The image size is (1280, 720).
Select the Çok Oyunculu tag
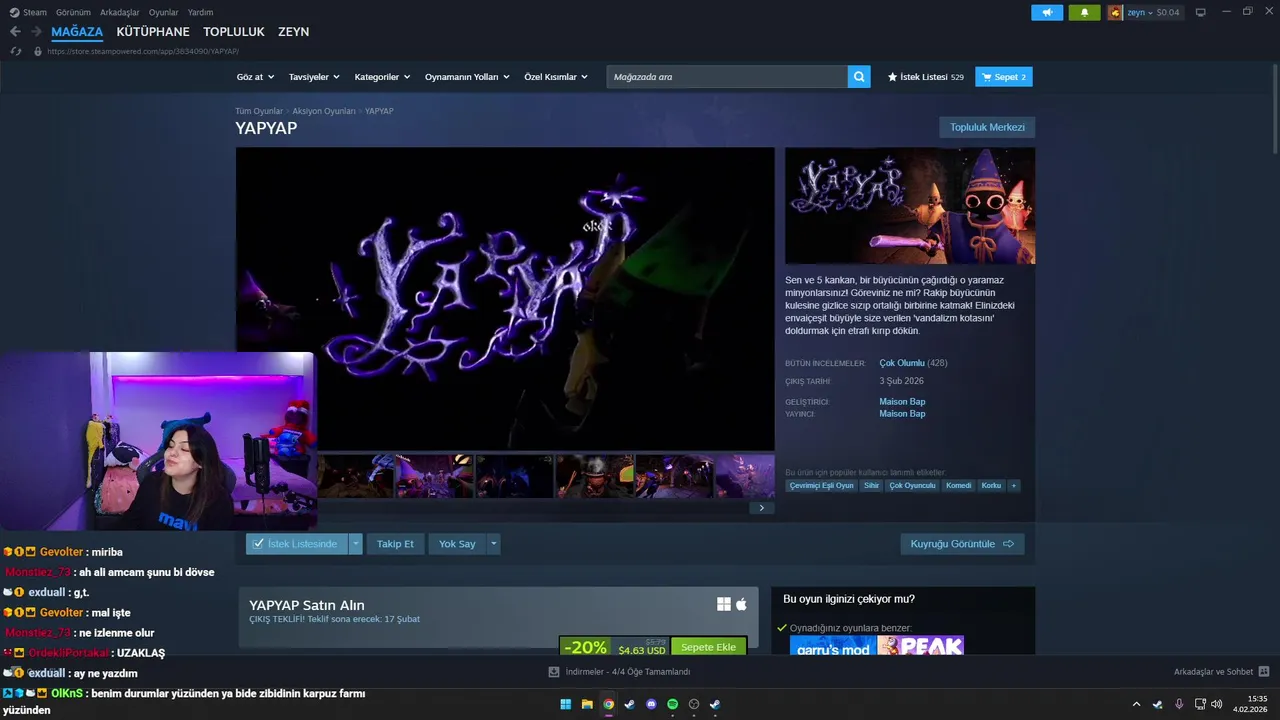[x=912, y=486]
